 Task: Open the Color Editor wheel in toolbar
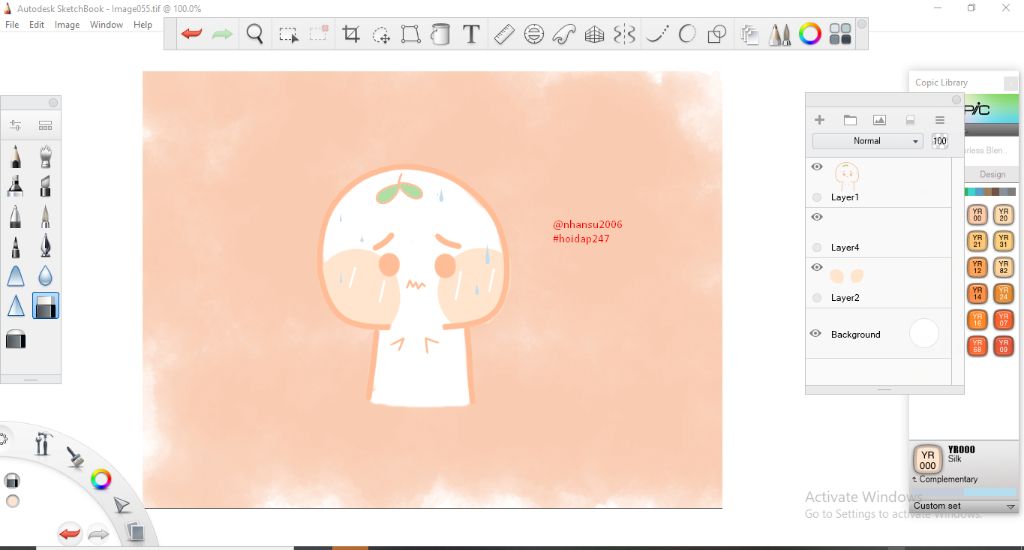pos(810,34)
